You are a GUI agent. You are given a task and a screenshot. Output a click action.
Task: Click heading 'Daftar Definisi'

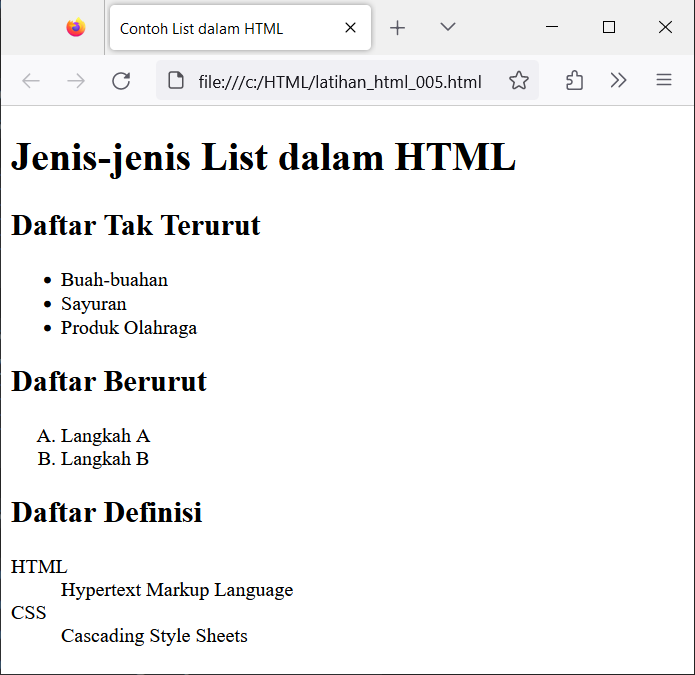106,512
